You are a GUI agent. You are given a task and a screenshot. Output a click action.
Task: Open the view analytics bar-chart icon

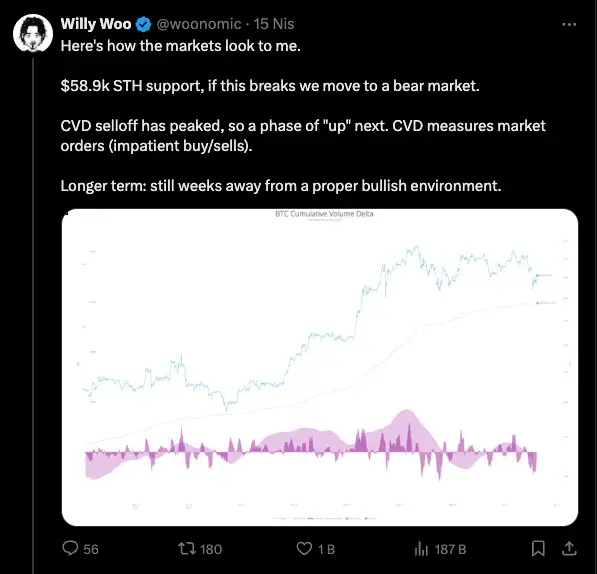tap(421, 549)
